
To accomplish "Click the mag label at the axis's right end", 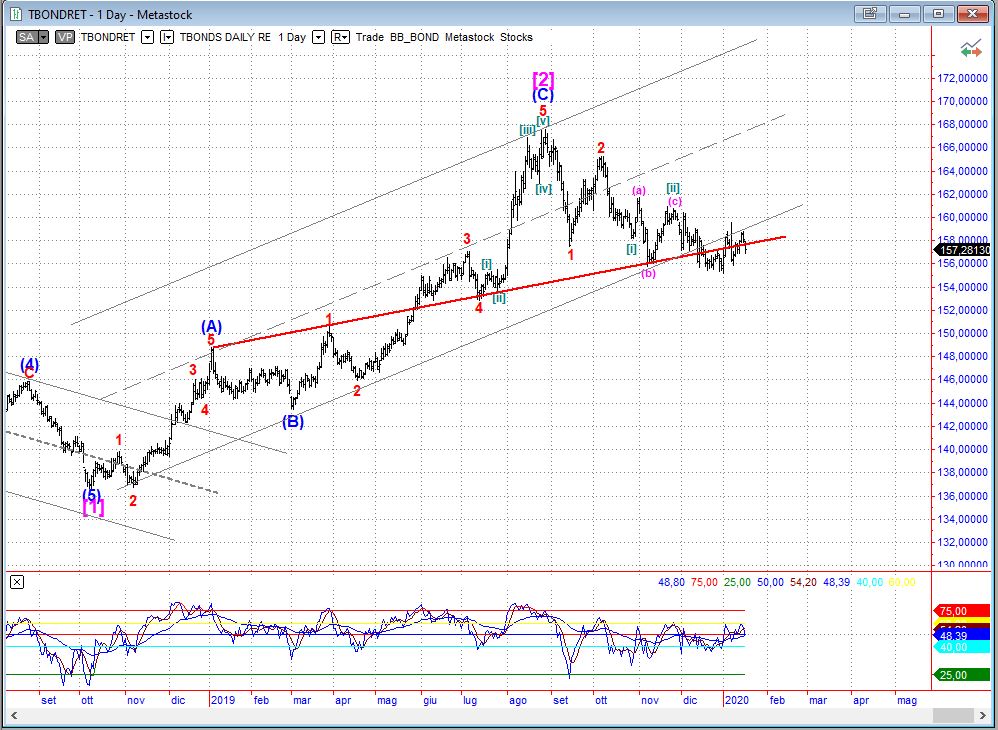I will (x=906, y=700).
